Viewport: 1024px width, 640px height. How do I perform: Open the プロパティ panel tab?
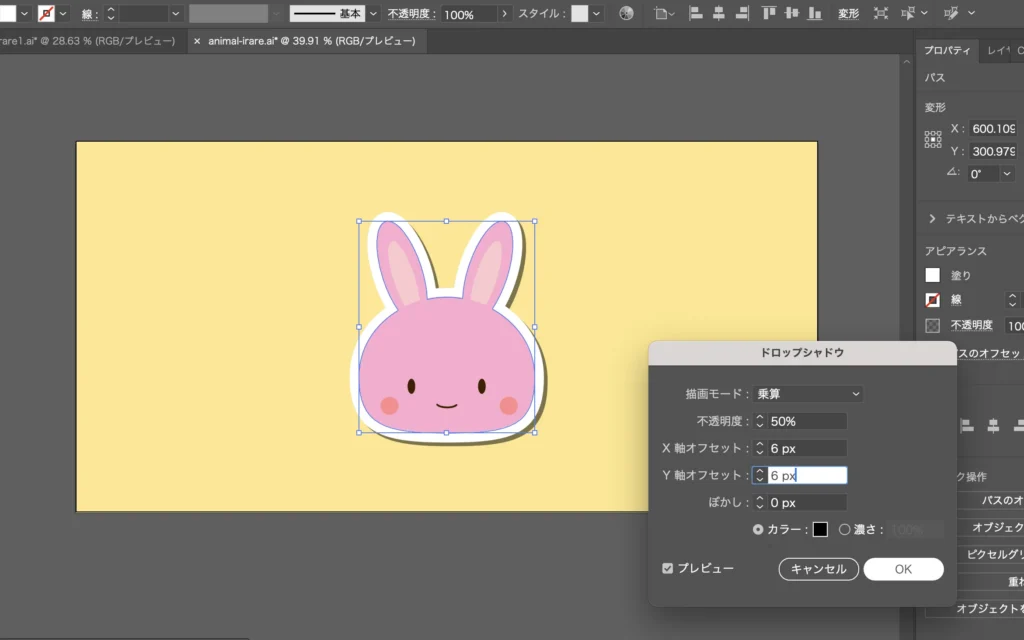click(946, 50)
